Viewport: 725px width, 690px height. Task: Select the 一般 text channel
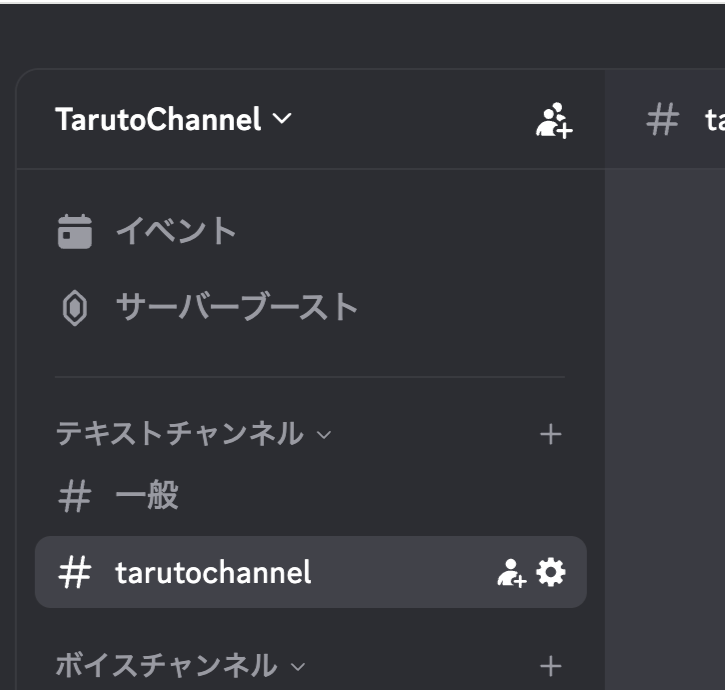pos(147,496)
